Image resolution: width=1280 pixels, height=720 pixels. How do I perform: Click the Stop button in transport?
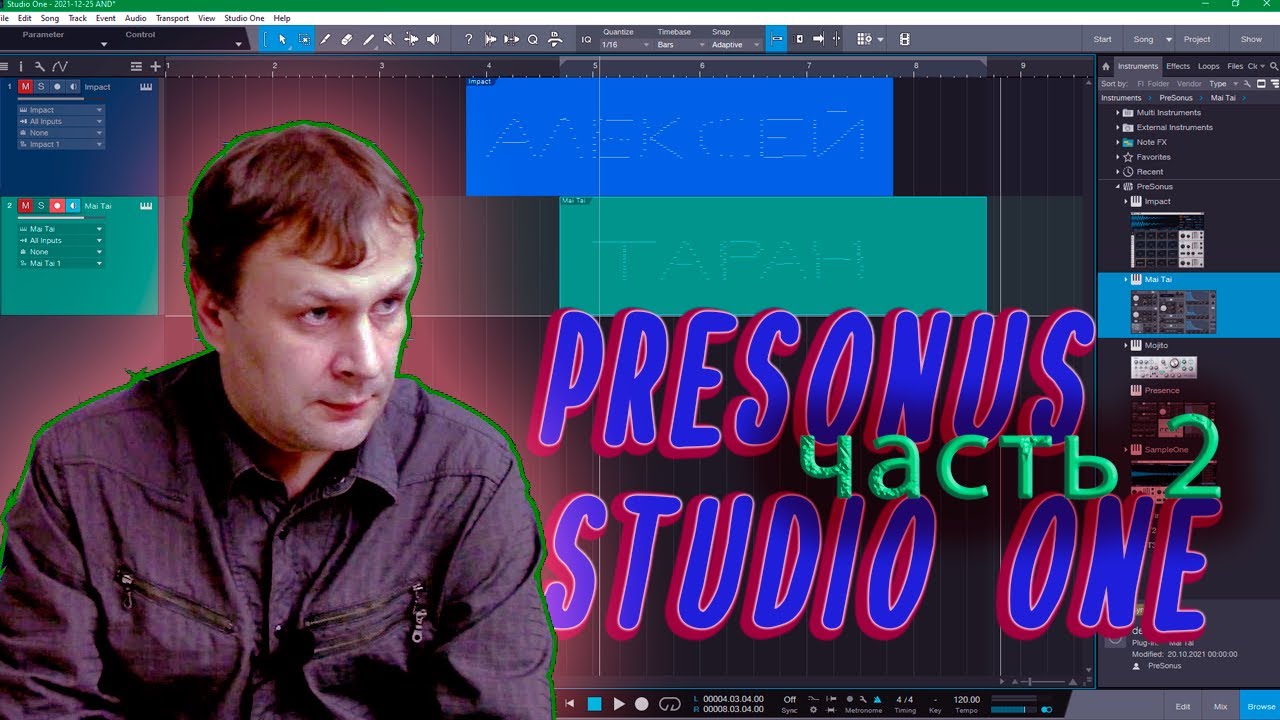point(595,704)
